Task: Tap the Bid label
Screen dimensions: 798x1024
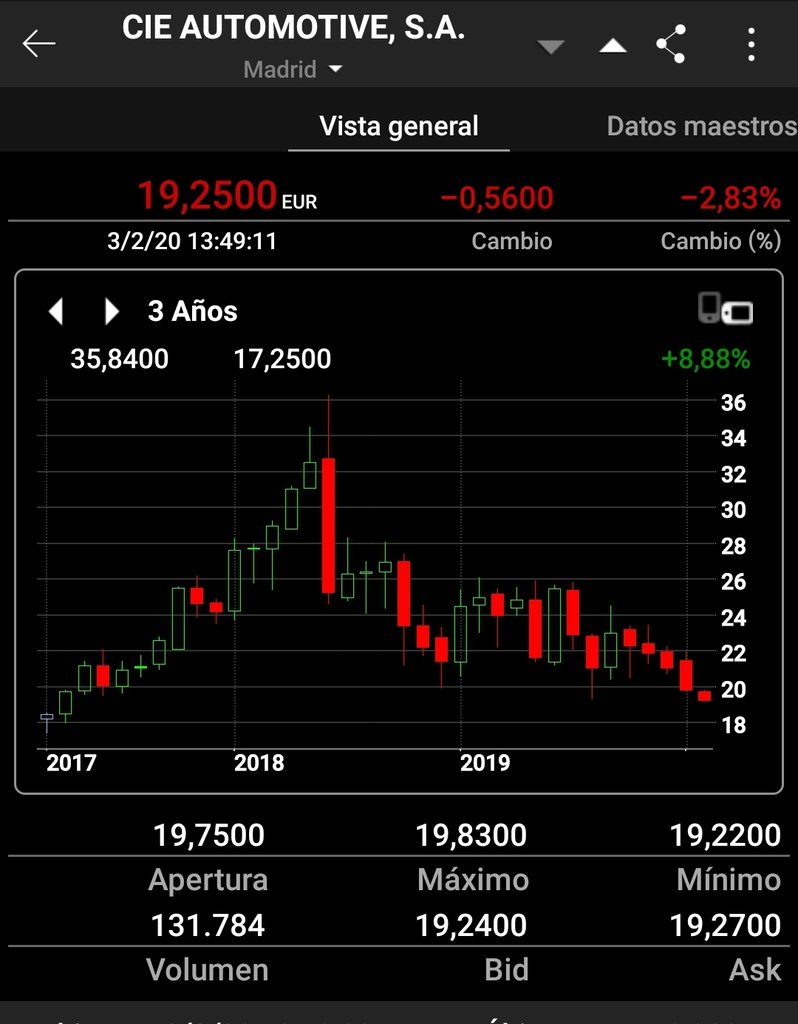Action: [506, 969]
